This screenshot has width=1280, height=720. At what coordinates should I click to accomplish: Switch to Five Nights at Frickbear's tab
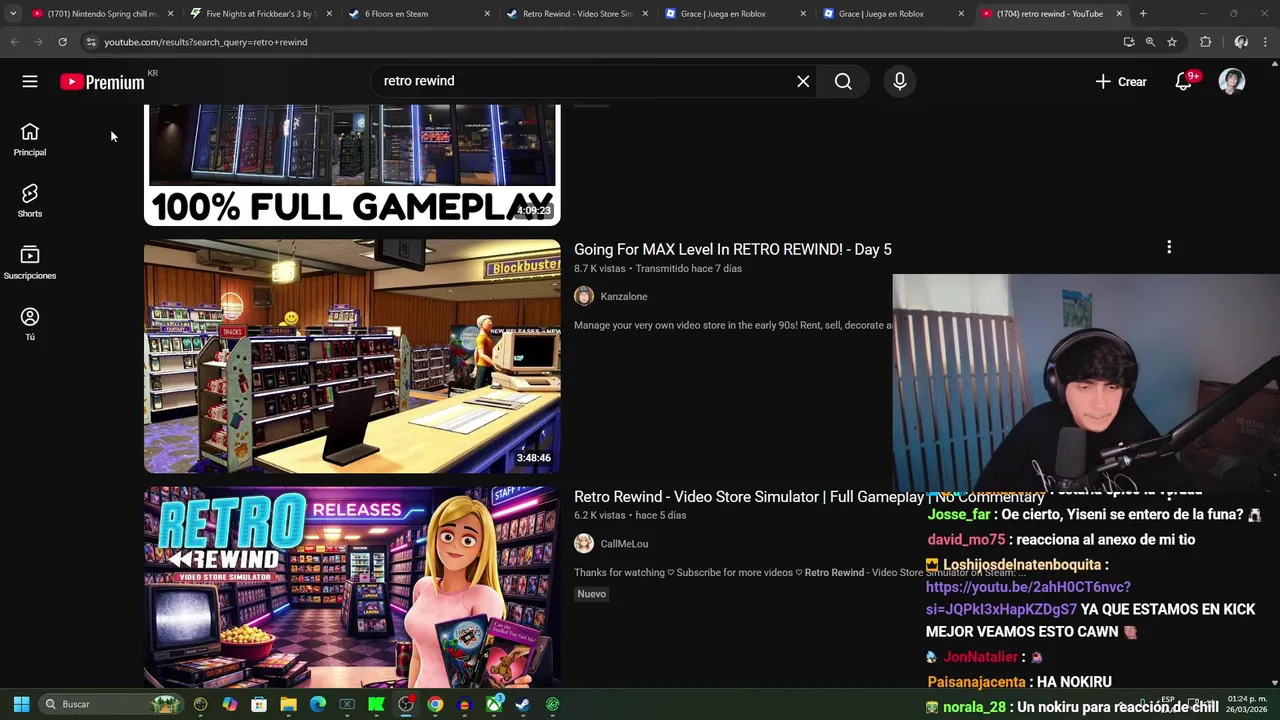(262, 14)
